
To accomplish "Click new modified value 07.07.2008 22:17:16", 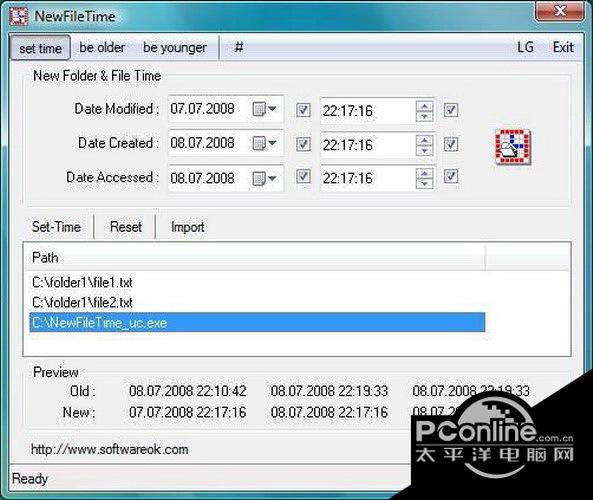I will click(188, 412).
